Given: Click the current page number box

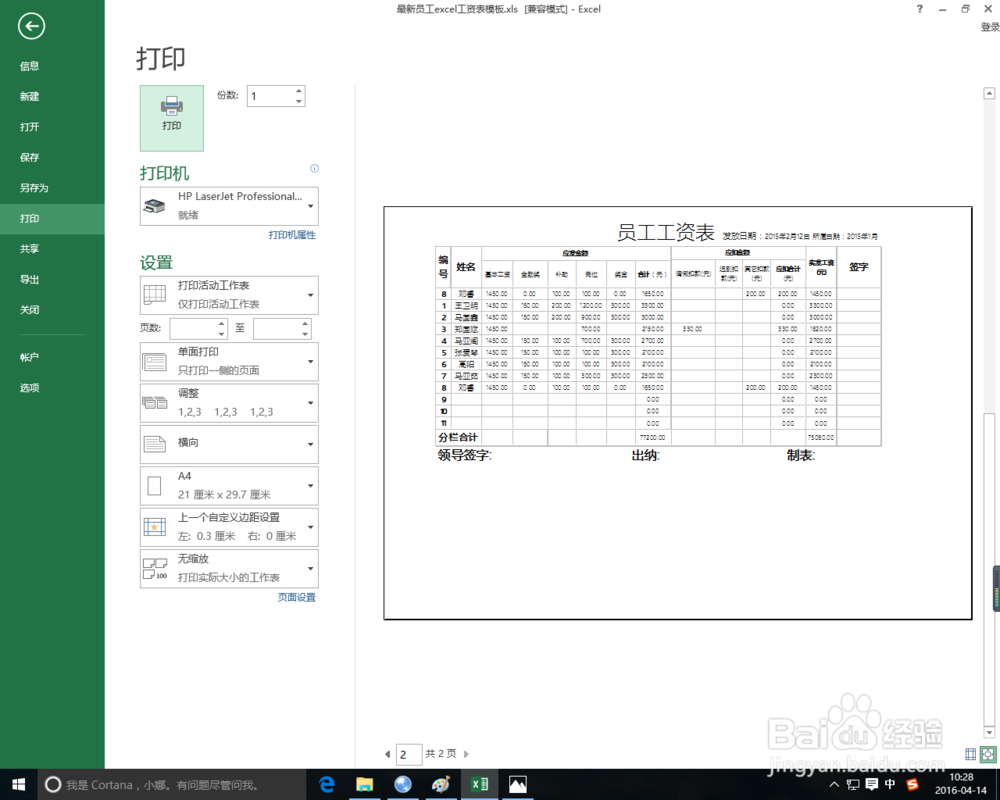Looking at the screenshot, I should 409,754.
